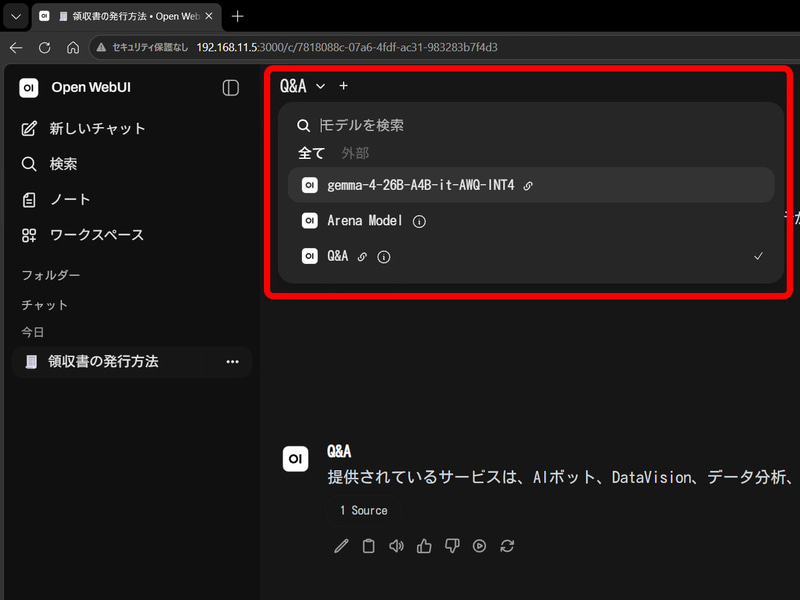Click the link icon beside gemma-4-26B model
Viewport: 800px width, 600px height.
528,186
